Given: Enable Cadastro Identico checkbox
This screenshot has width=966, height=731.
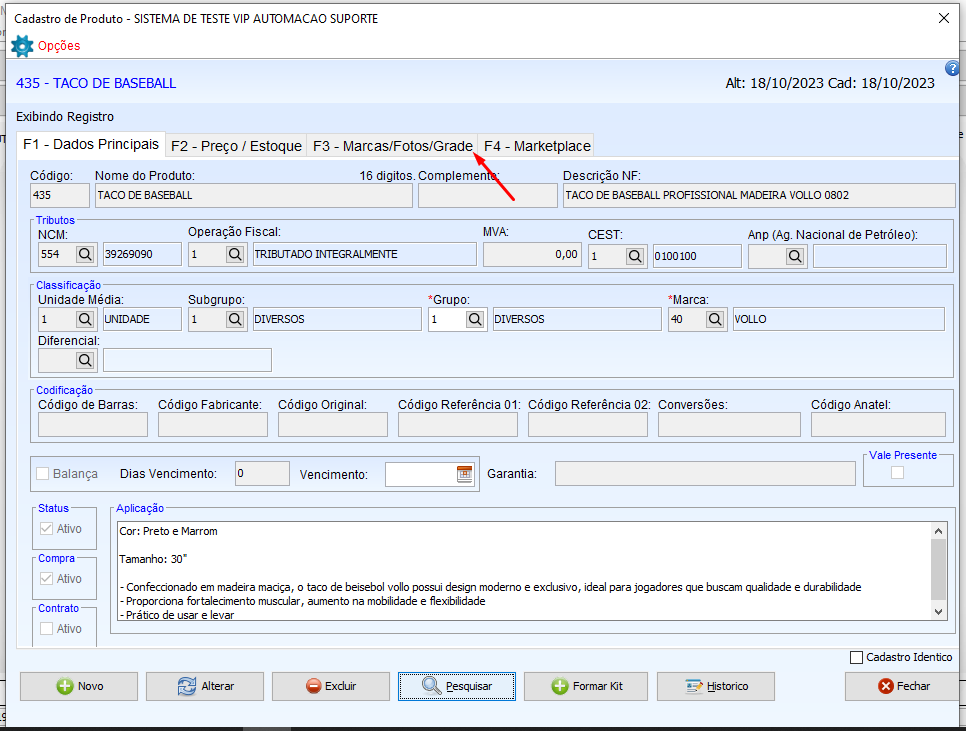Looking at the screenshot, I should click(x=856, y=657).
